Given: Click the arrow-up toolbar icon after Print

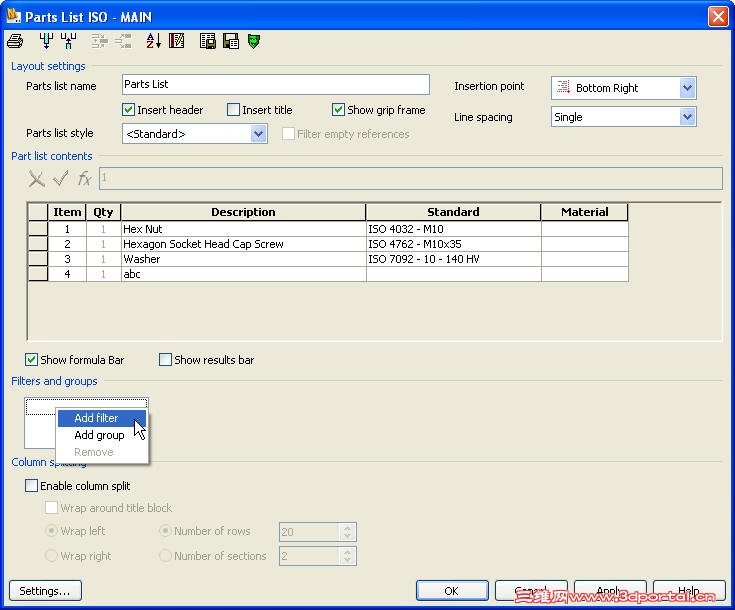Looking at the screenshot, I should (68, 41).
